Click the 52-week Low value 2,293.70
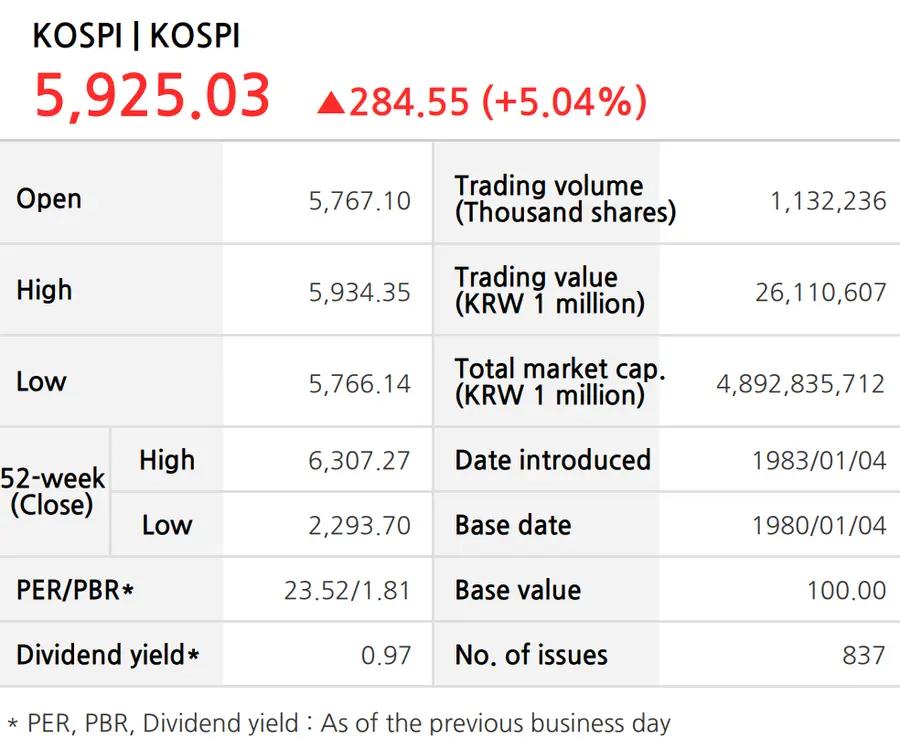The image size is (900, 749). click(359, 526)
